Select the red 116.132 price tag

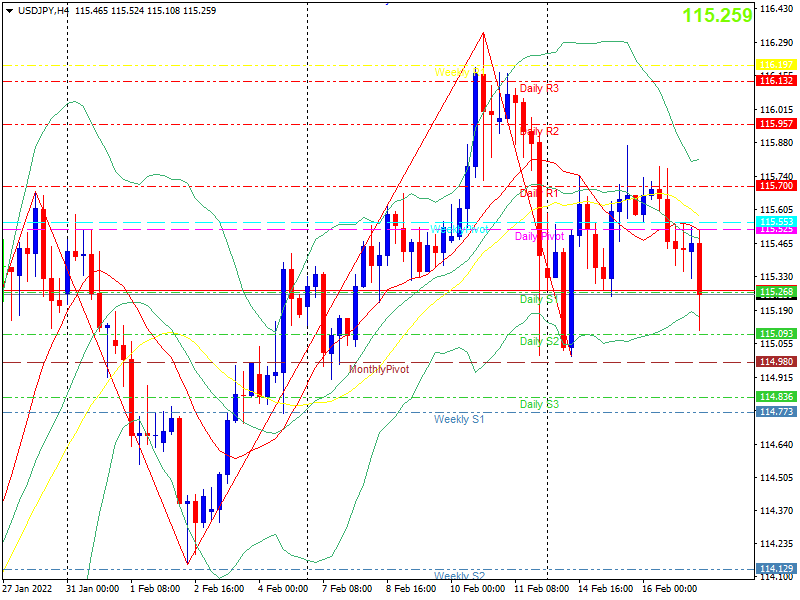776,81
